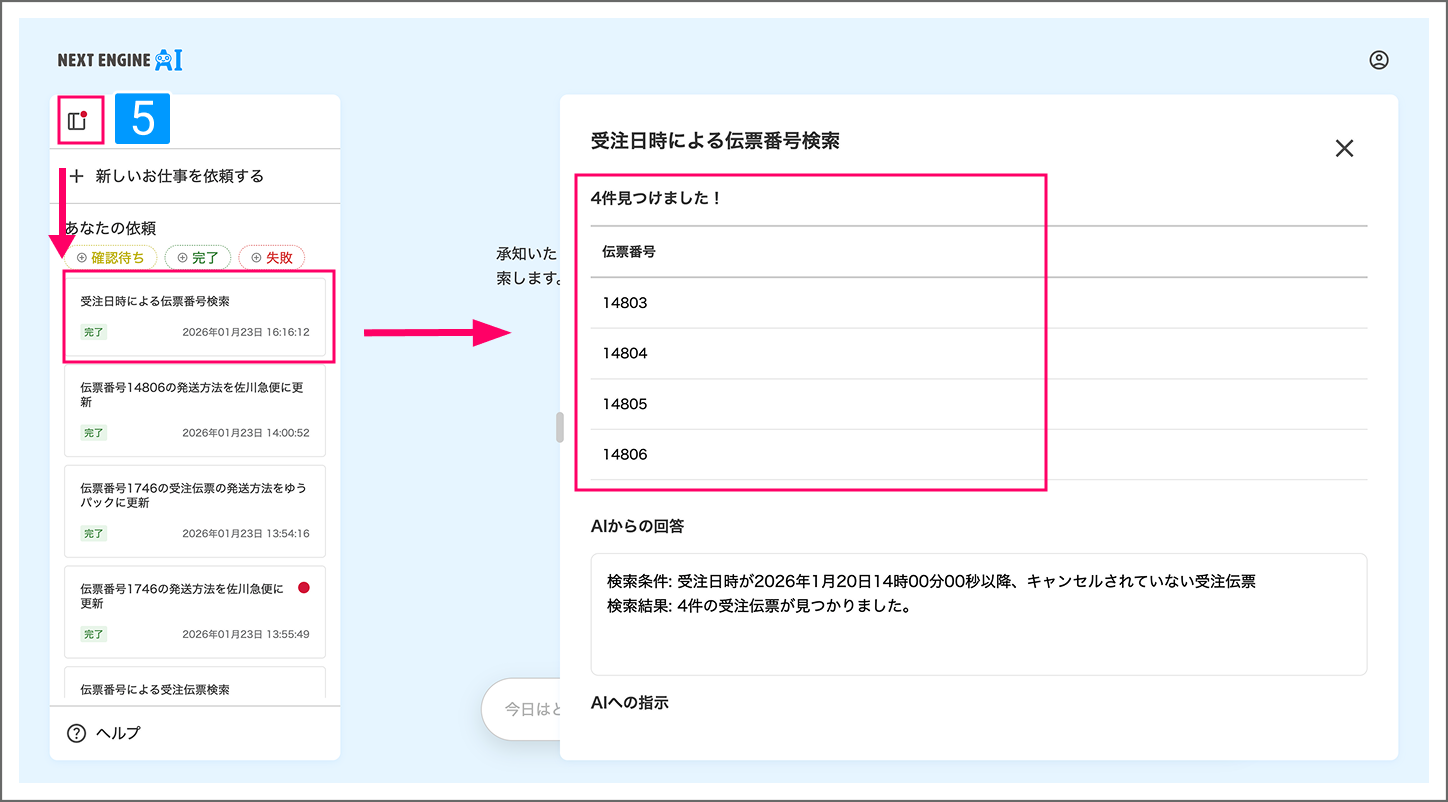Click the 伝票番号 column header
1448x802 pixels.
pyautogui.click(x=629, y=252)
